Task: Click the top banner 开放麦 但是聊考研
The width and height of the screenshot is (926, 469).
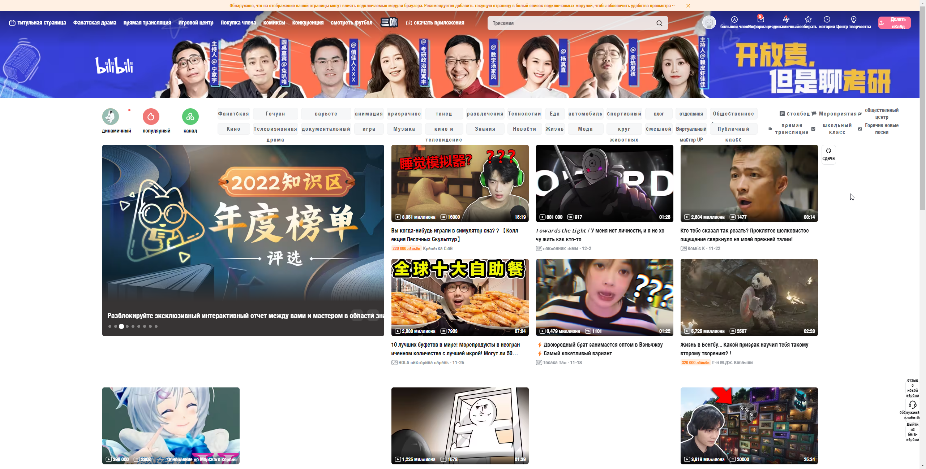Action: 812,68
